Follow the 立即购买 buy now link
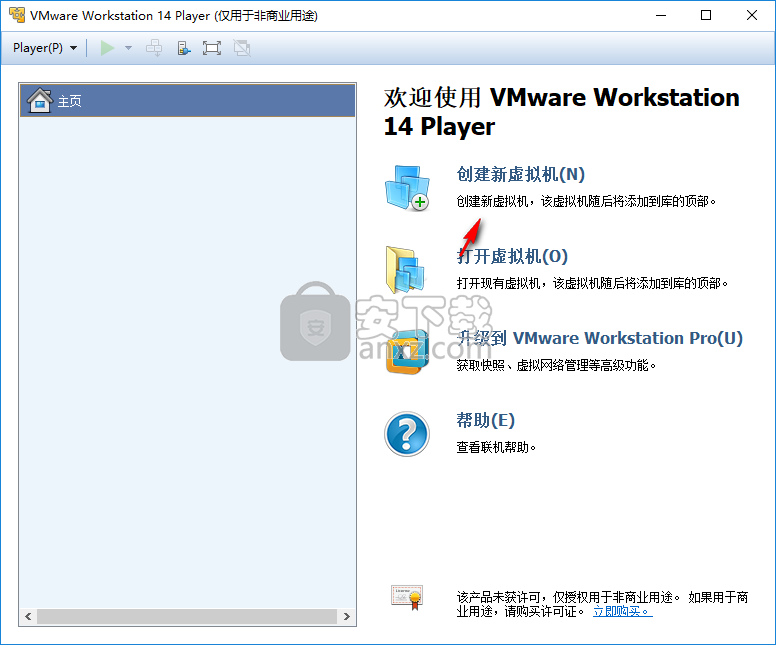Image resolution: width=776 pixels, height=645 pixels. [623, 611]
